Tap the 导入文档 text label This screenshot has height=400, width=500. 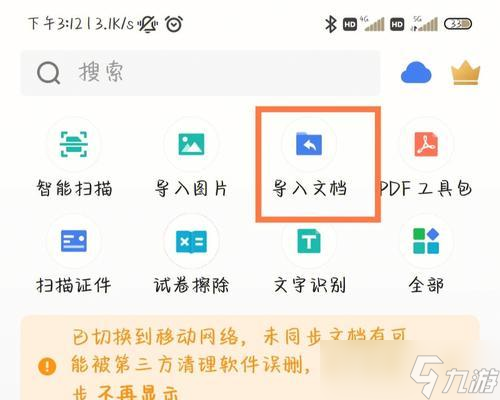pyautogui.click(x=309, y=188)
